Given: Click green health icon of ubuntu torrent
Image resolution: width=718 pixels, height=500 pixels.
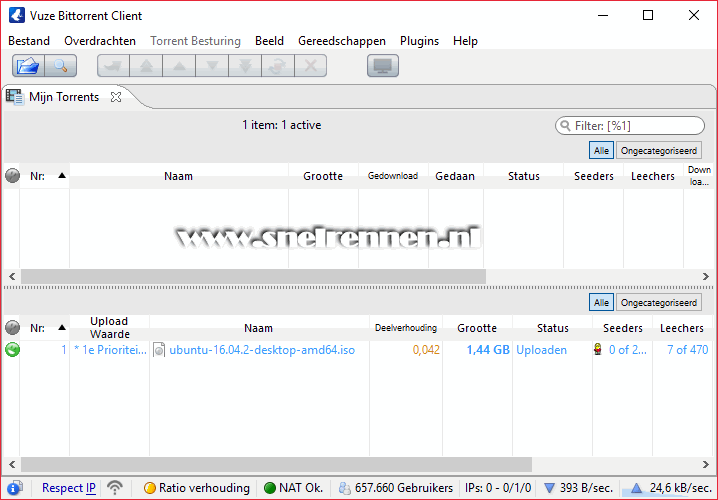Looking at the screenshot, I should (12, 350).
